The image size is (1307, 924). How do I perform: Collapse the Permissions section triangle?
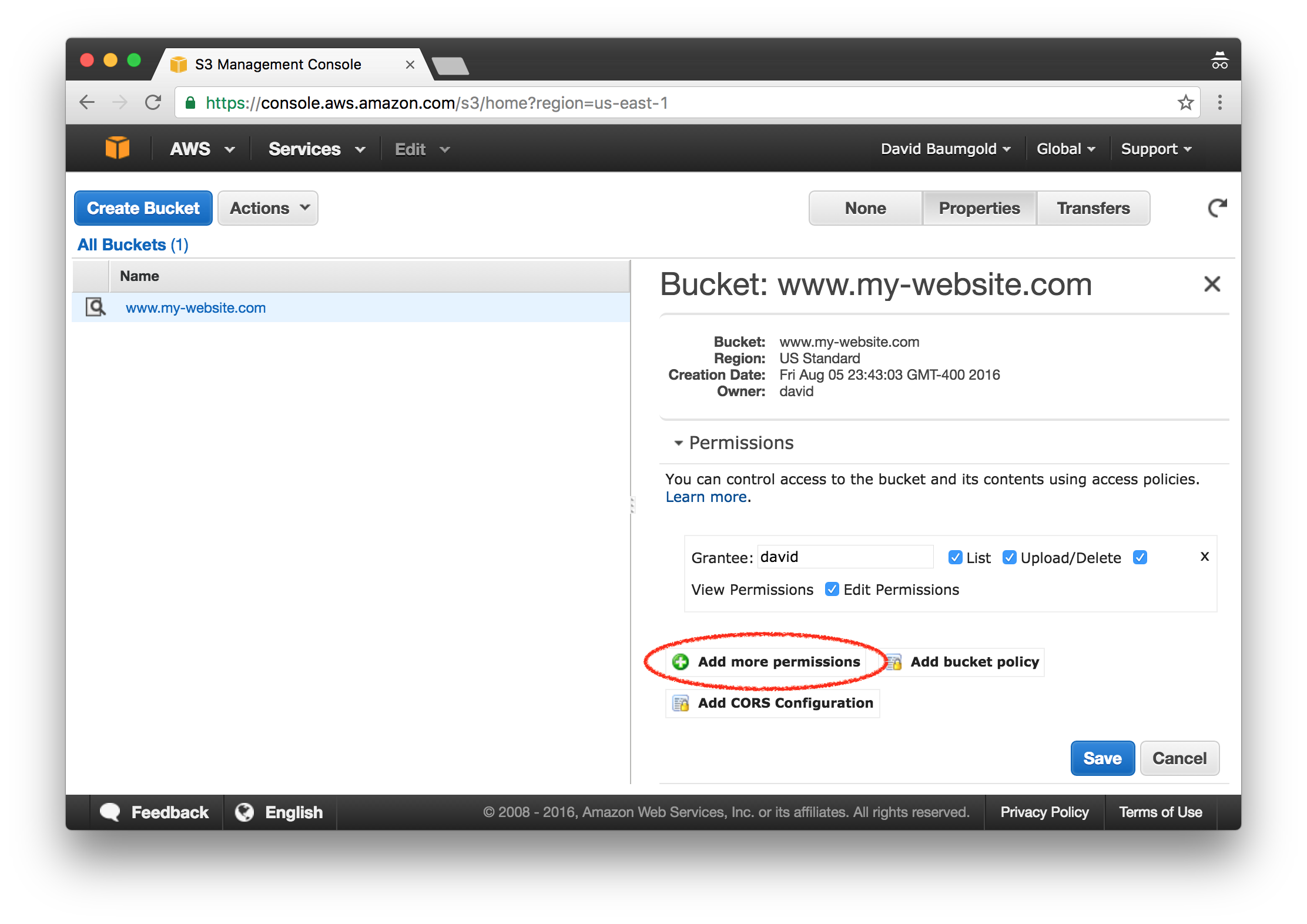678,443
